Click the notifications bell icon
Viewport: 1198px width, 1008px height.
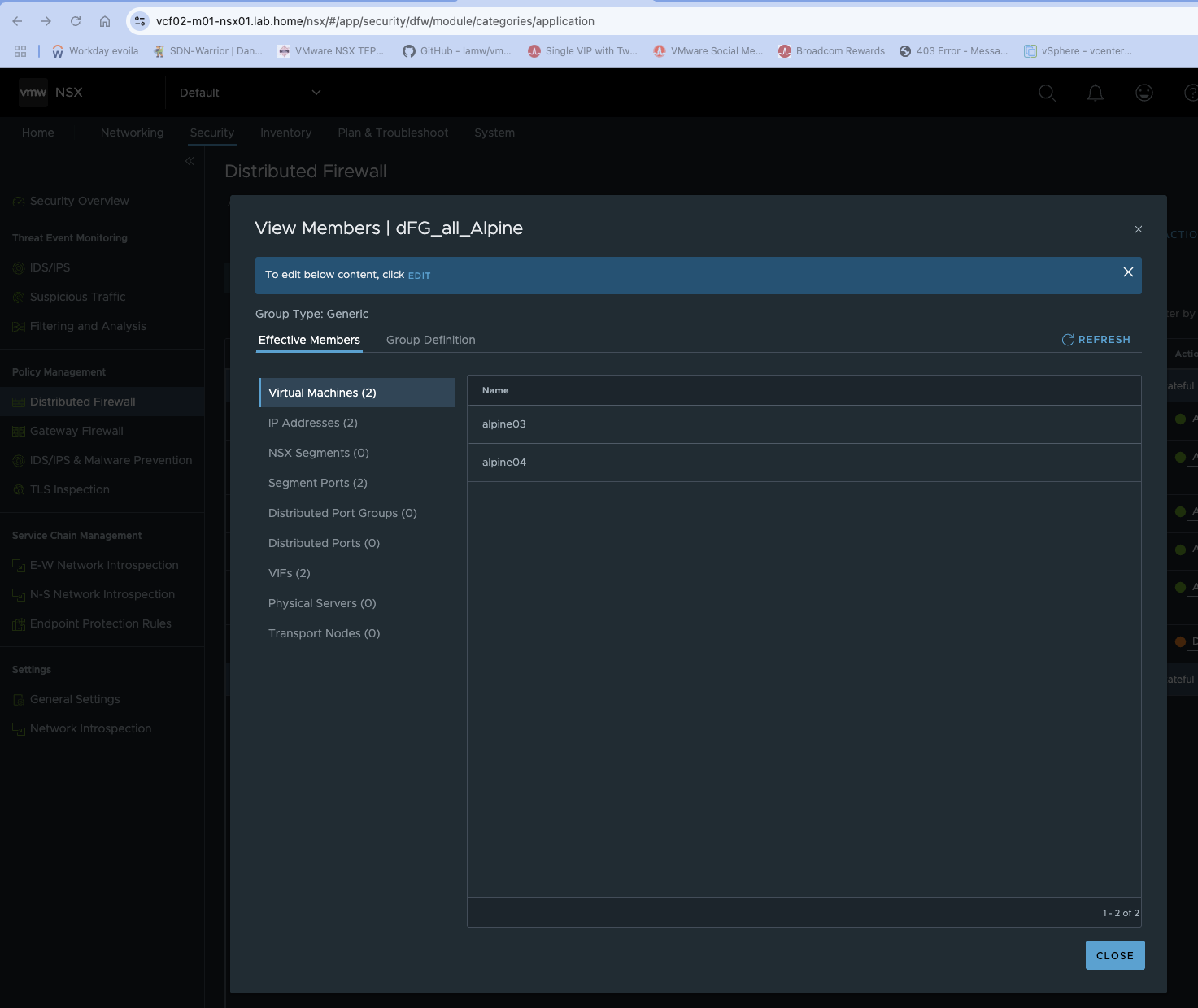tap(1095, 93)
